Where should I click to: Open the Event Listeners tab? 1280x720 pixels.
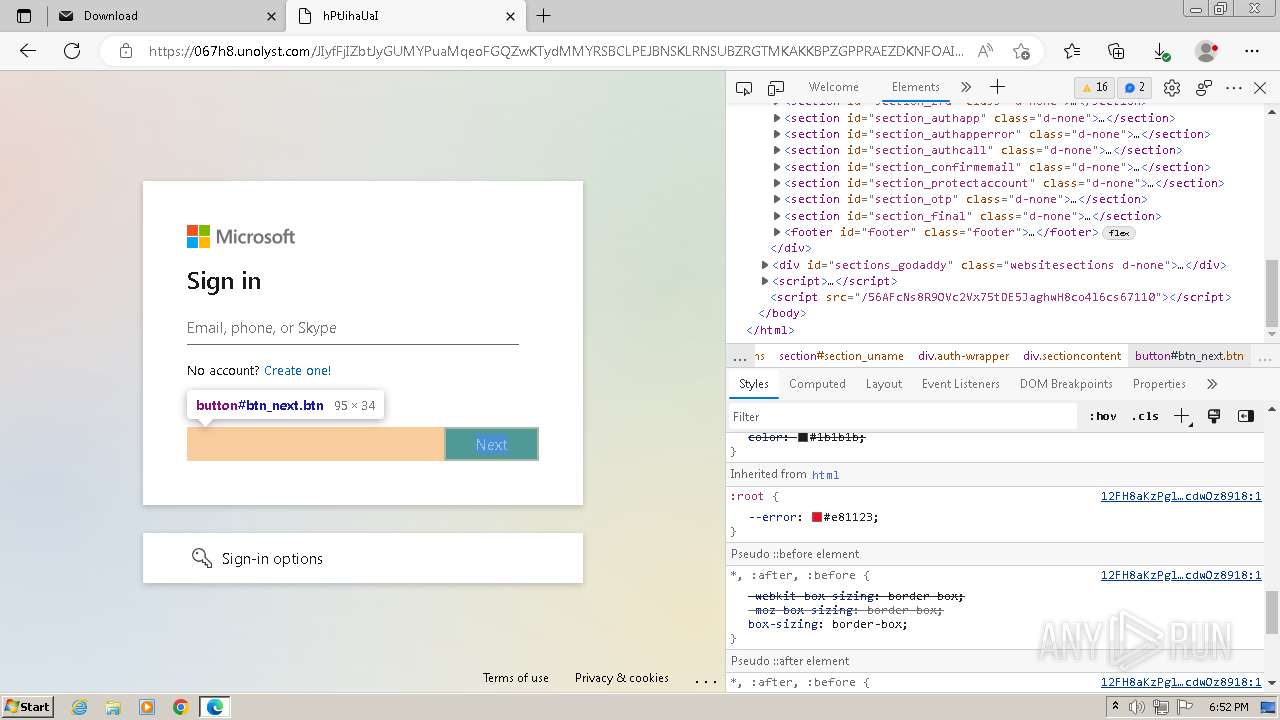pyautogui.click(x=961, y=384)
